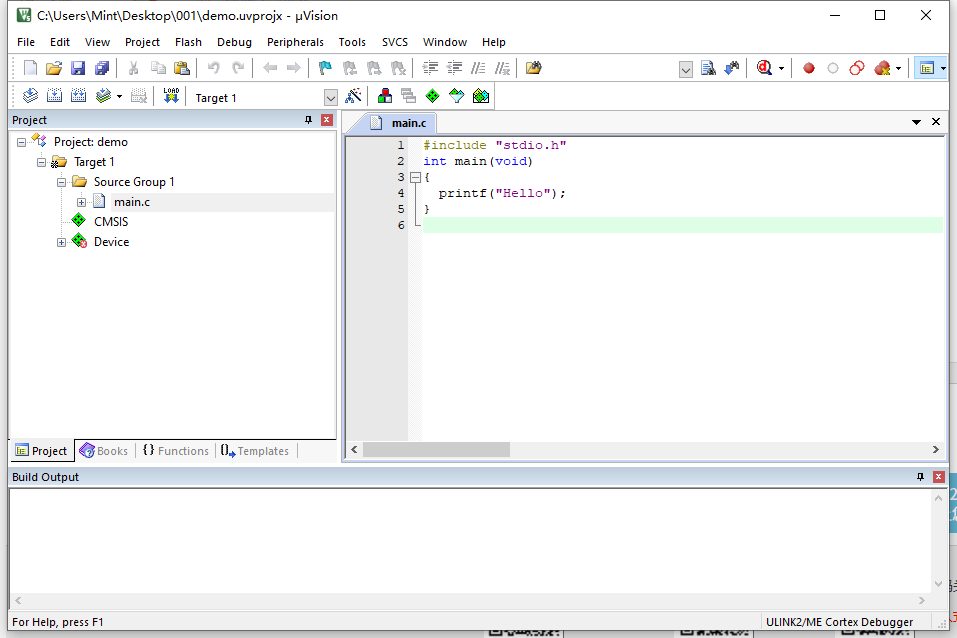Click the Rebuild all target files icon

[x=78, y=95]
